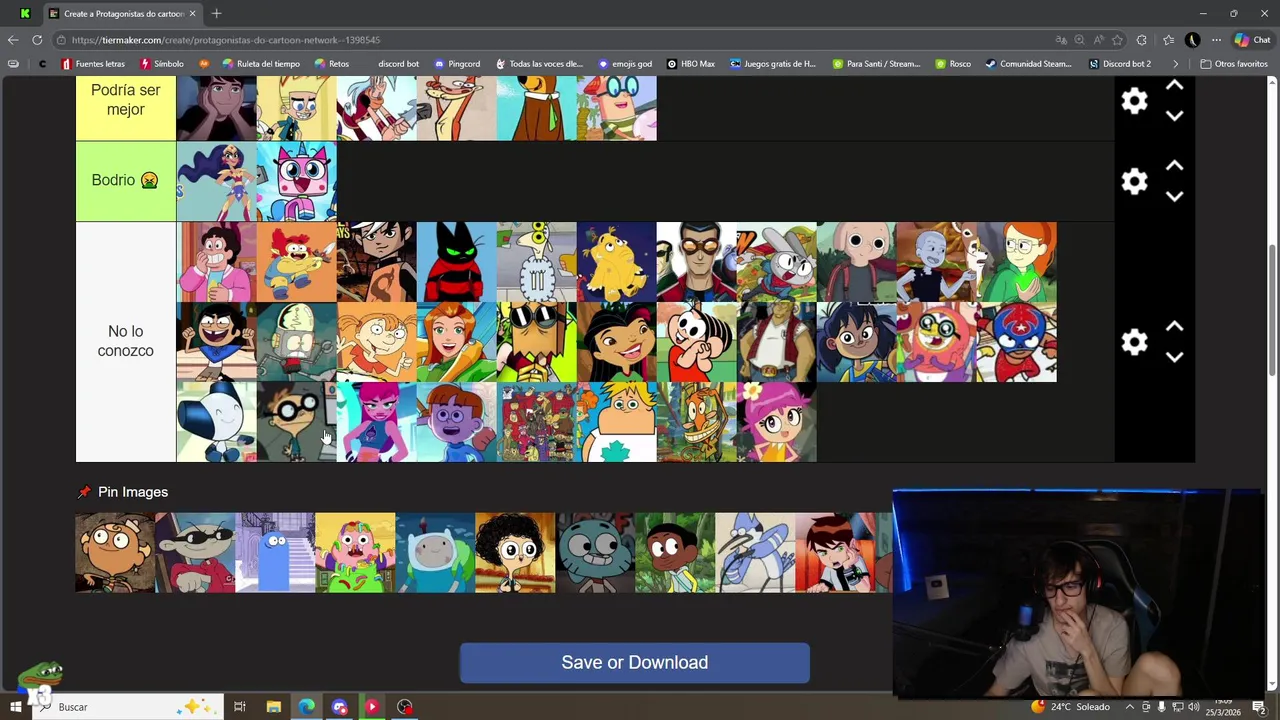Viewport: 1280px width, 720px height.
Task: Select Mordecai blue jay thumbnail
Action: click(x=755, y=552)
